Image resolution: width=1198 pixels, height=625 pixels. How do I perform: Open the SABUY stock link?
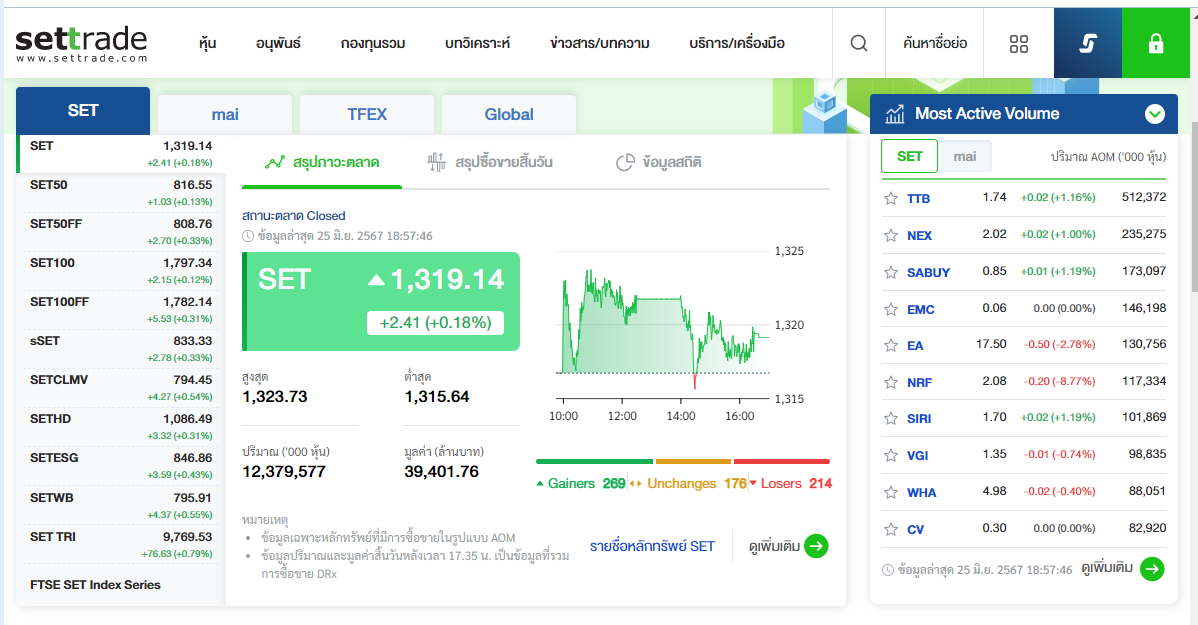pyautogui.click(x=928, y=272)
